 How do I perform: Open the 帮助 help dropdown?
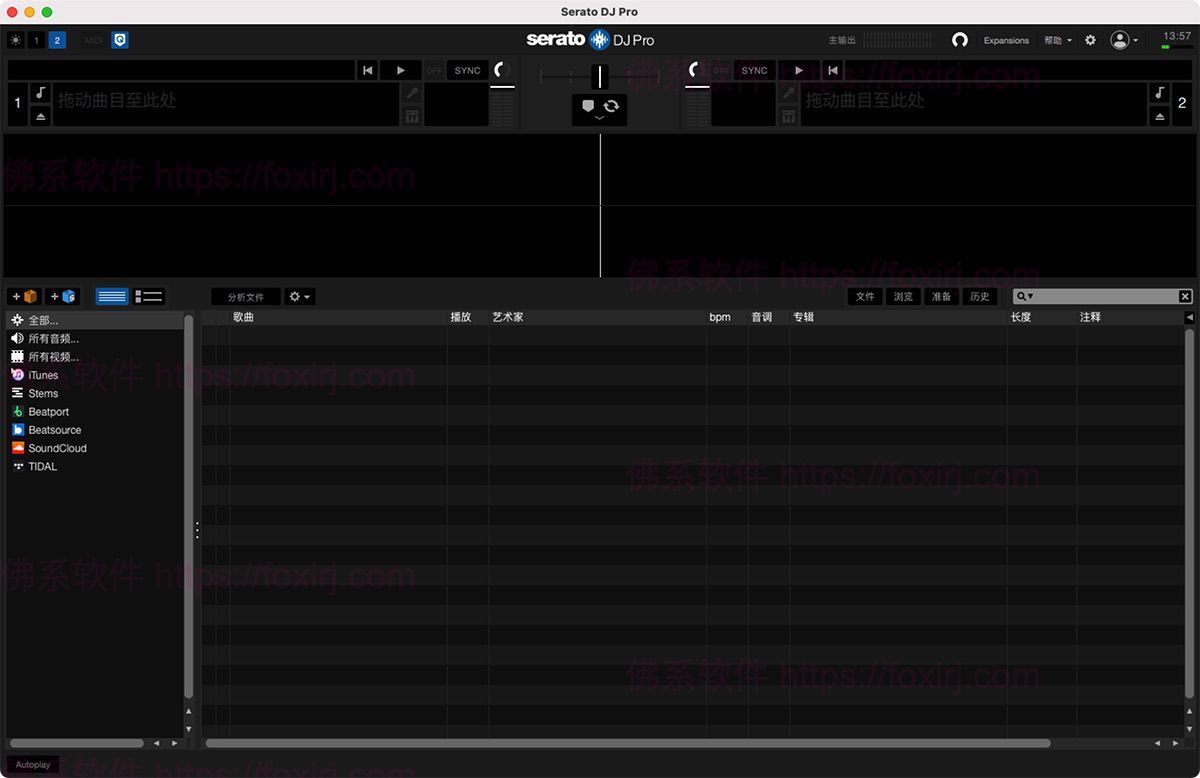pyautogui.click(x=1057, y=41)
